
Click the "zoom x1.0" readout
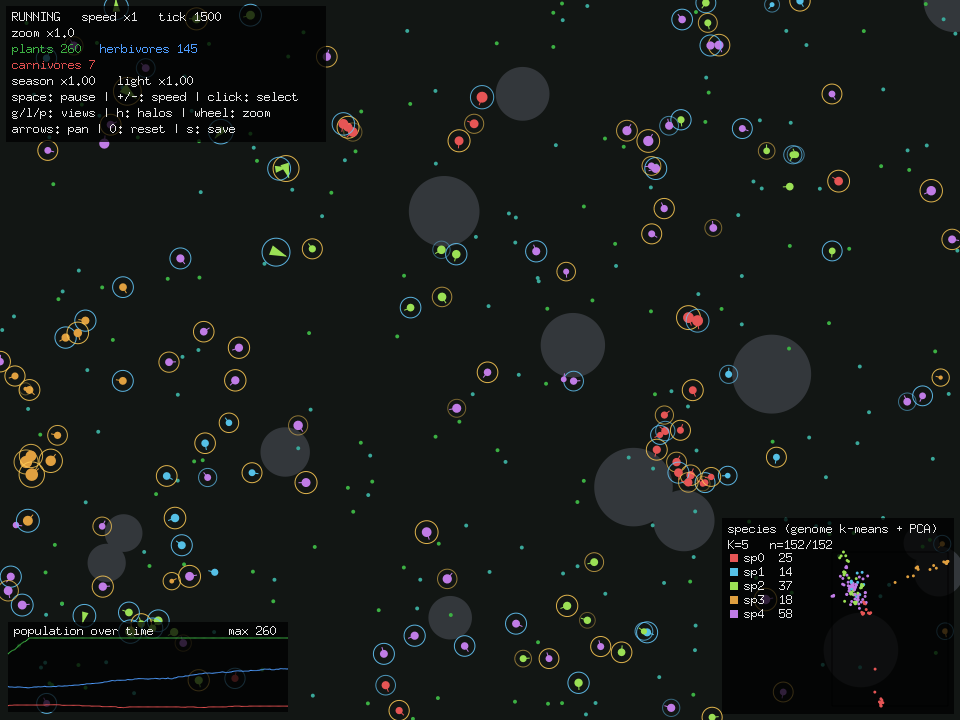43,33
